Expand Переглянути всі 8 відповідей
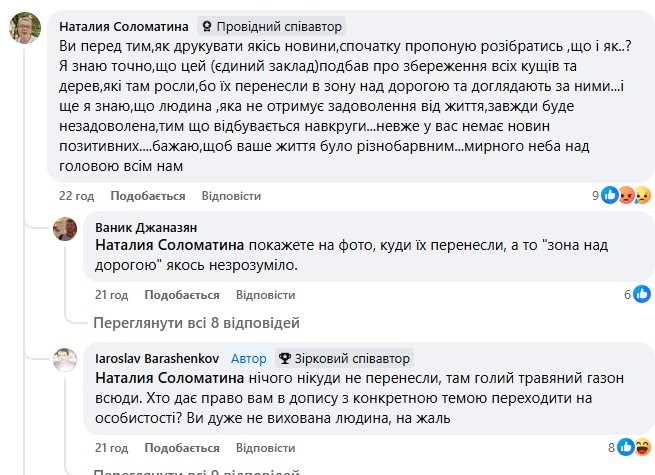The height and width of the screenshot is (475, 655). [196, 323]
